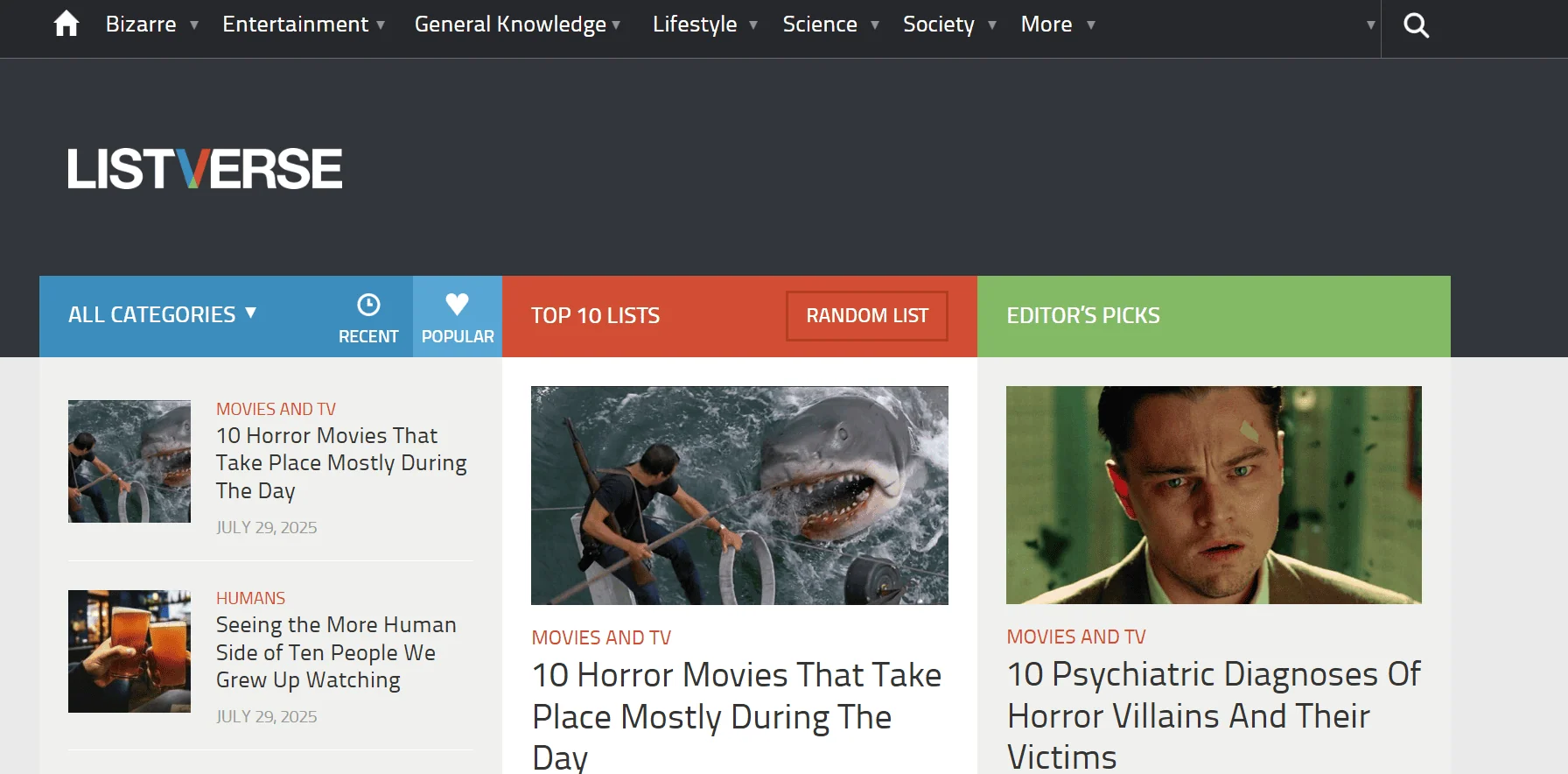Open the All Categories dropdown
Viewport: 1568px width, 774px height.
click(163, 314)
